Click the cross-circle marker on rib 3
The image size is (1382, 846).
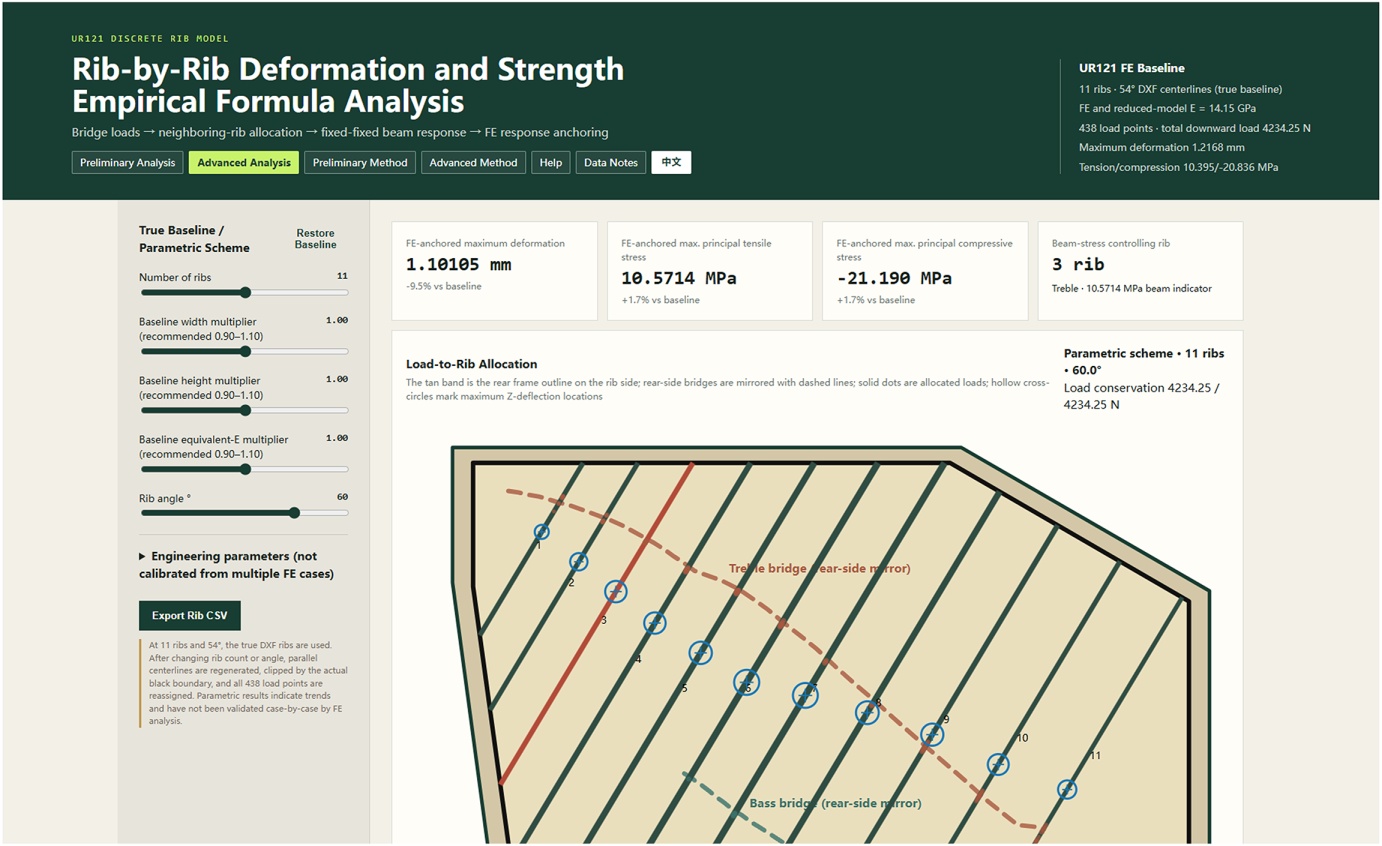click(x=616, y=592)
